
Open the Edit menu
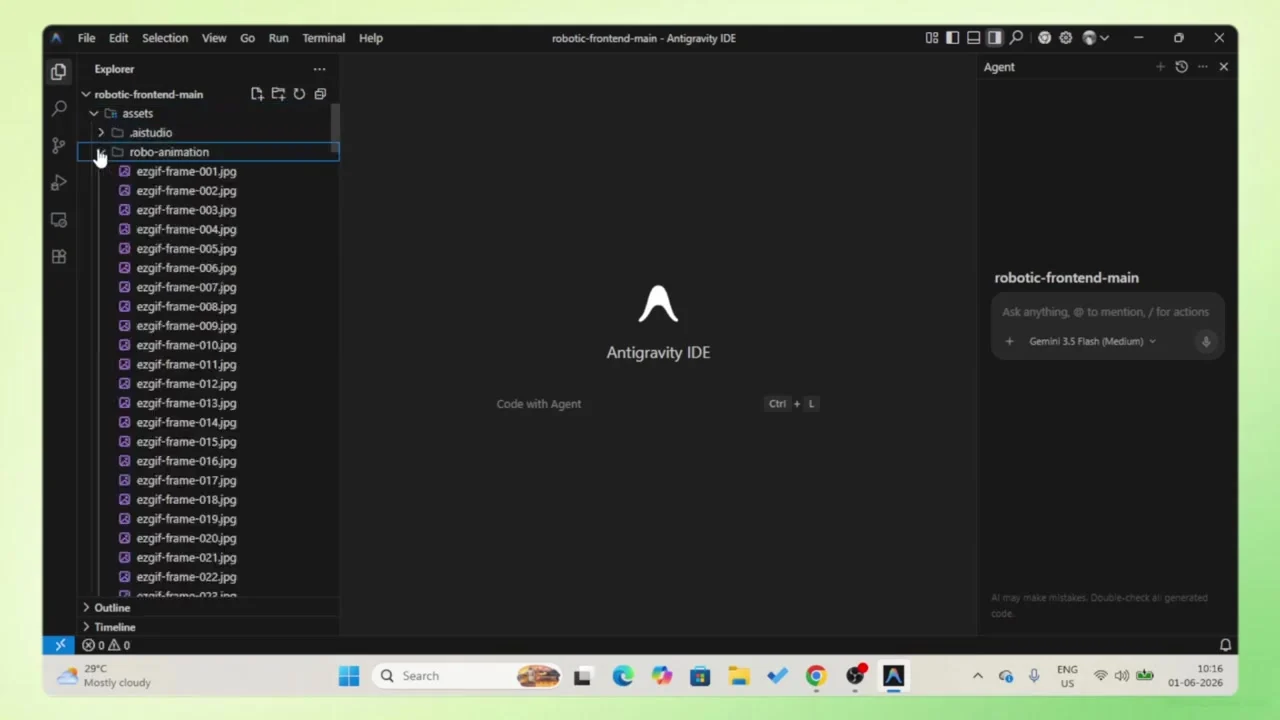[x=118, y=38]
